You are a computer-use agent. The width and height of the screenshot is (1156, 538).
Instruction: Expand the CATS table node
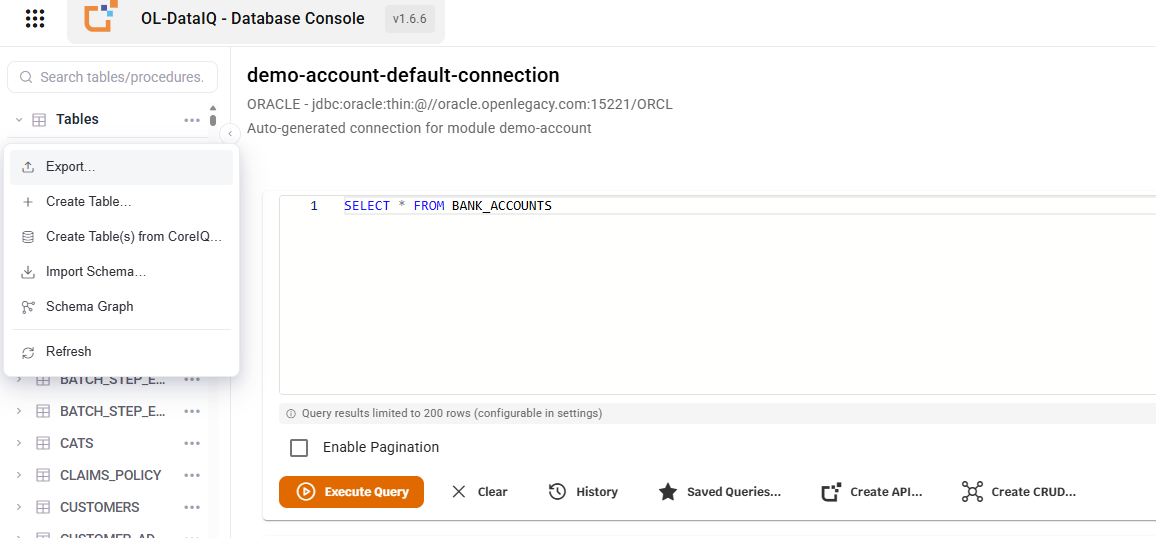(20, 444)
